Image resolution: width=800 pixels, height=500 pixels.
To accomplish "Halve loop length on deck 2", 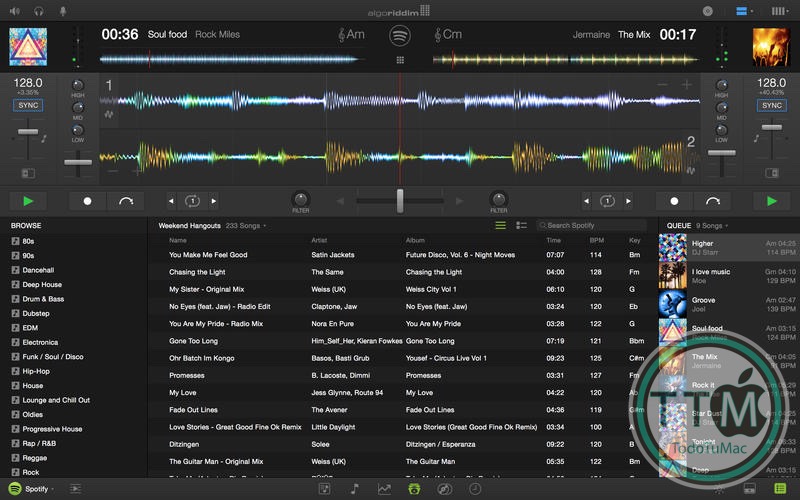I will (x=586, y=201).
